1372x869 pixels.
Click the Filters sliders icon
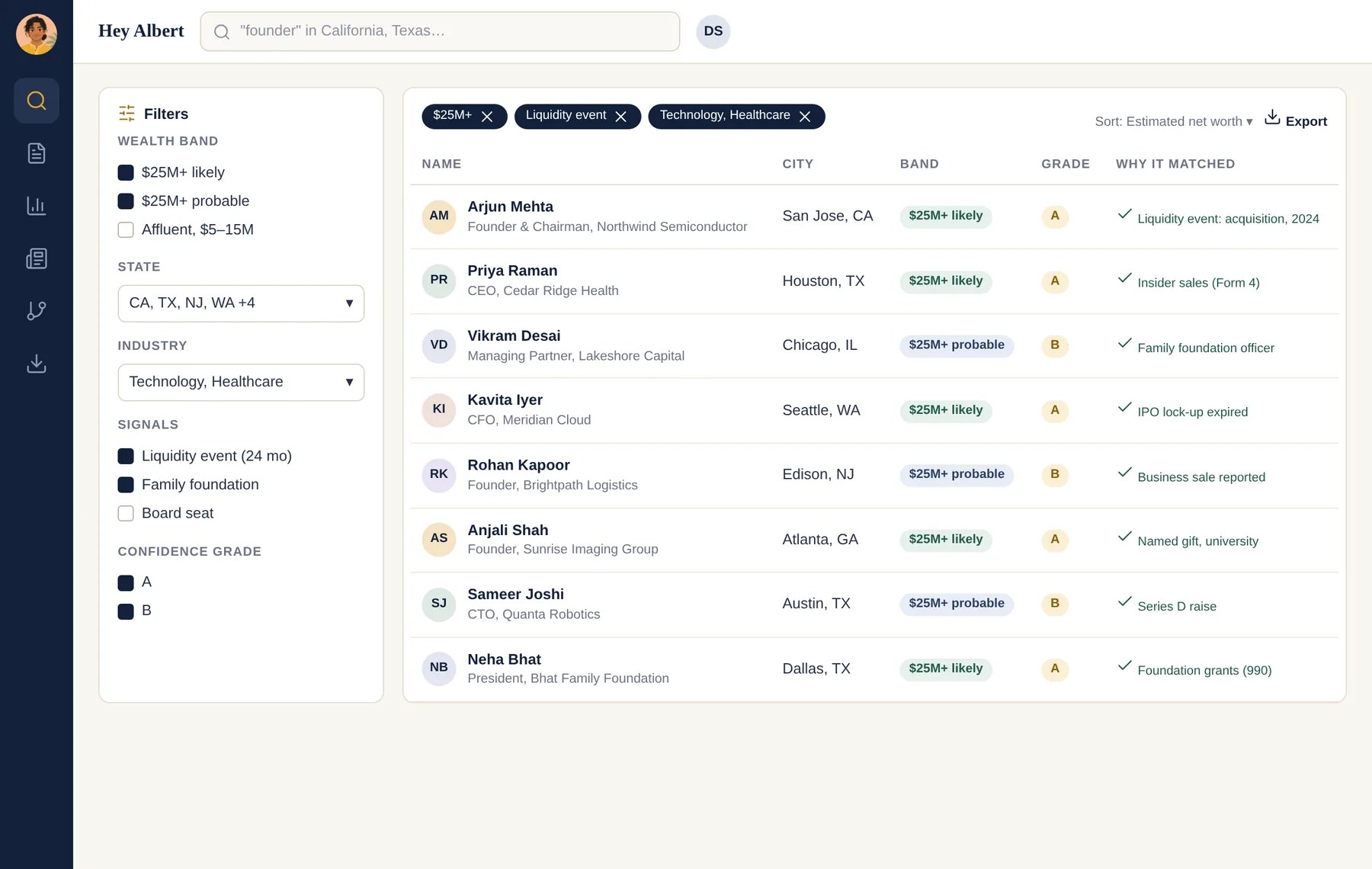[127, 114]
